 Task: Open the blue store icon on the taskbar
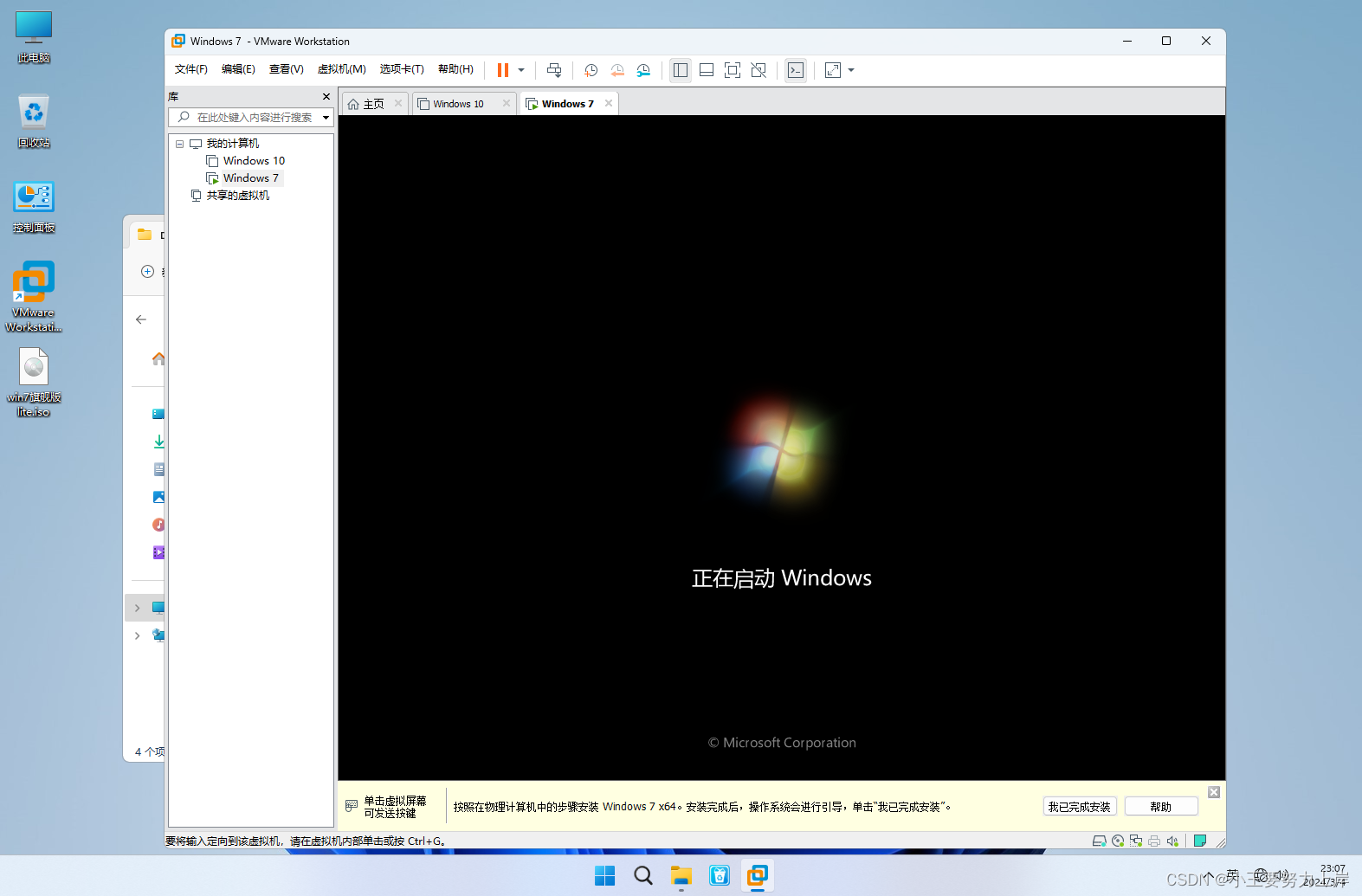720,876
